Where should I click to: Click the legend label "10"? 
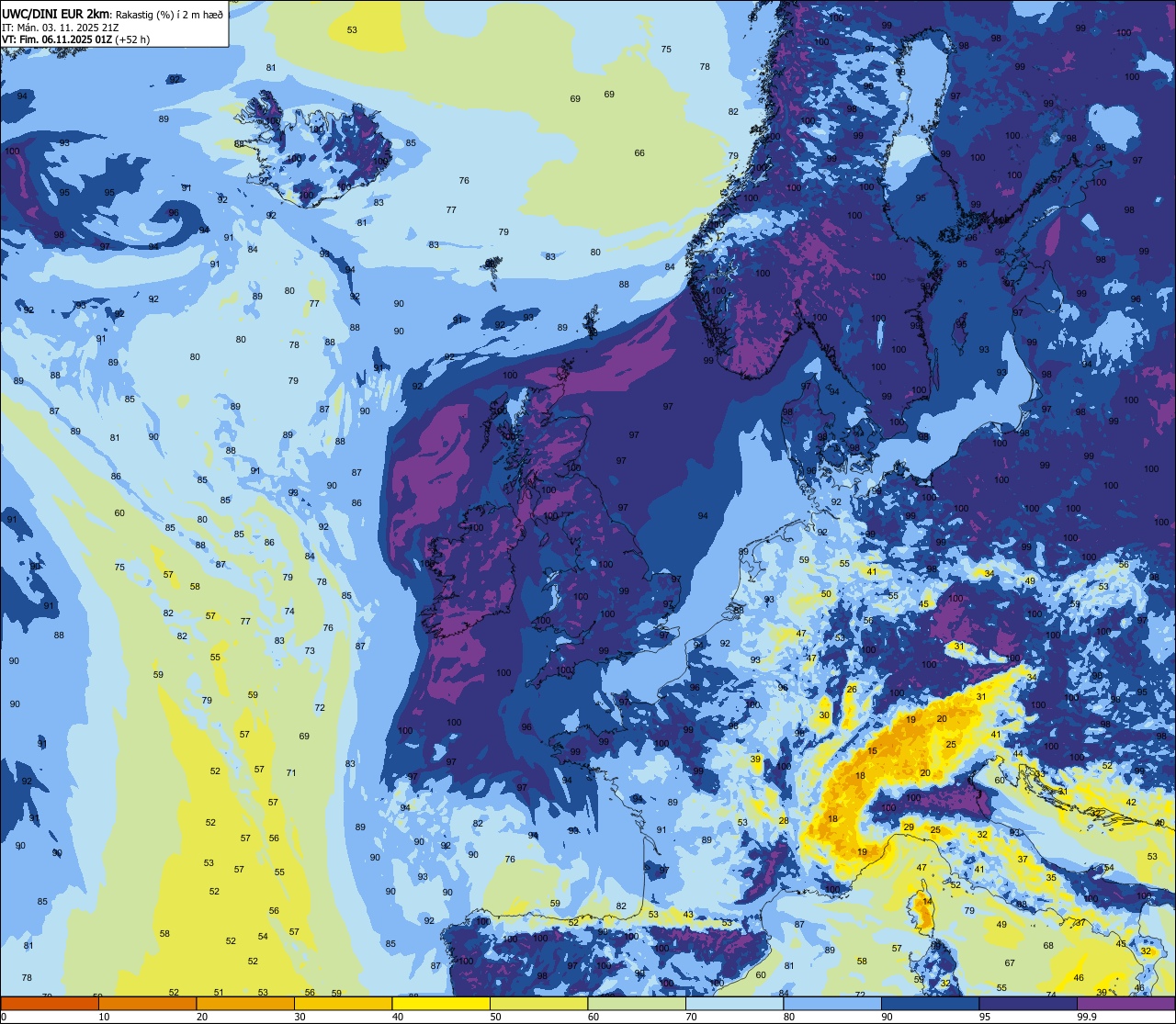tap(104, 1017)
